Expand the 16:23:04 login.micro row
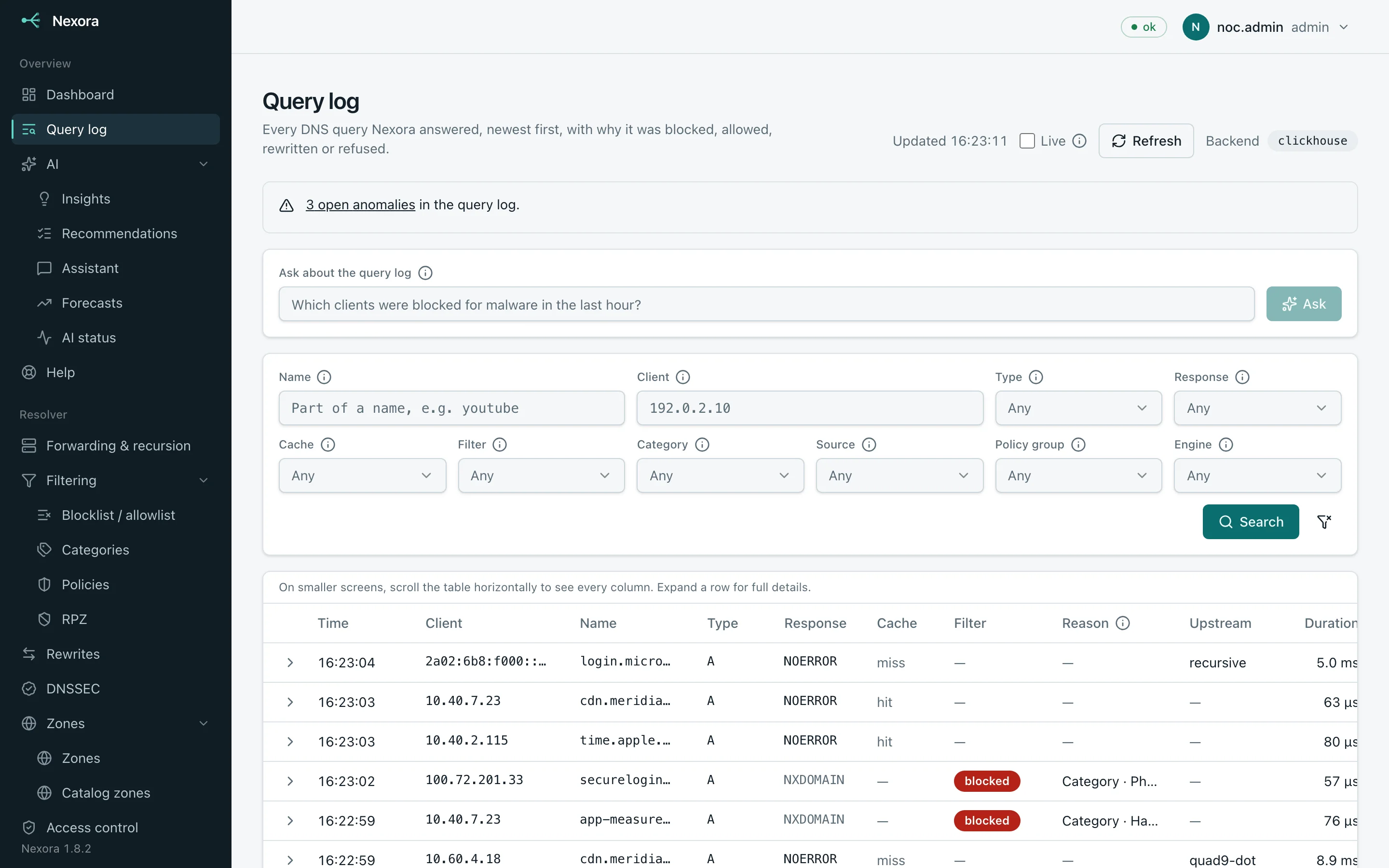Image resolution: width=1389 pixels, height=868 pixels. tap(290, 663)
